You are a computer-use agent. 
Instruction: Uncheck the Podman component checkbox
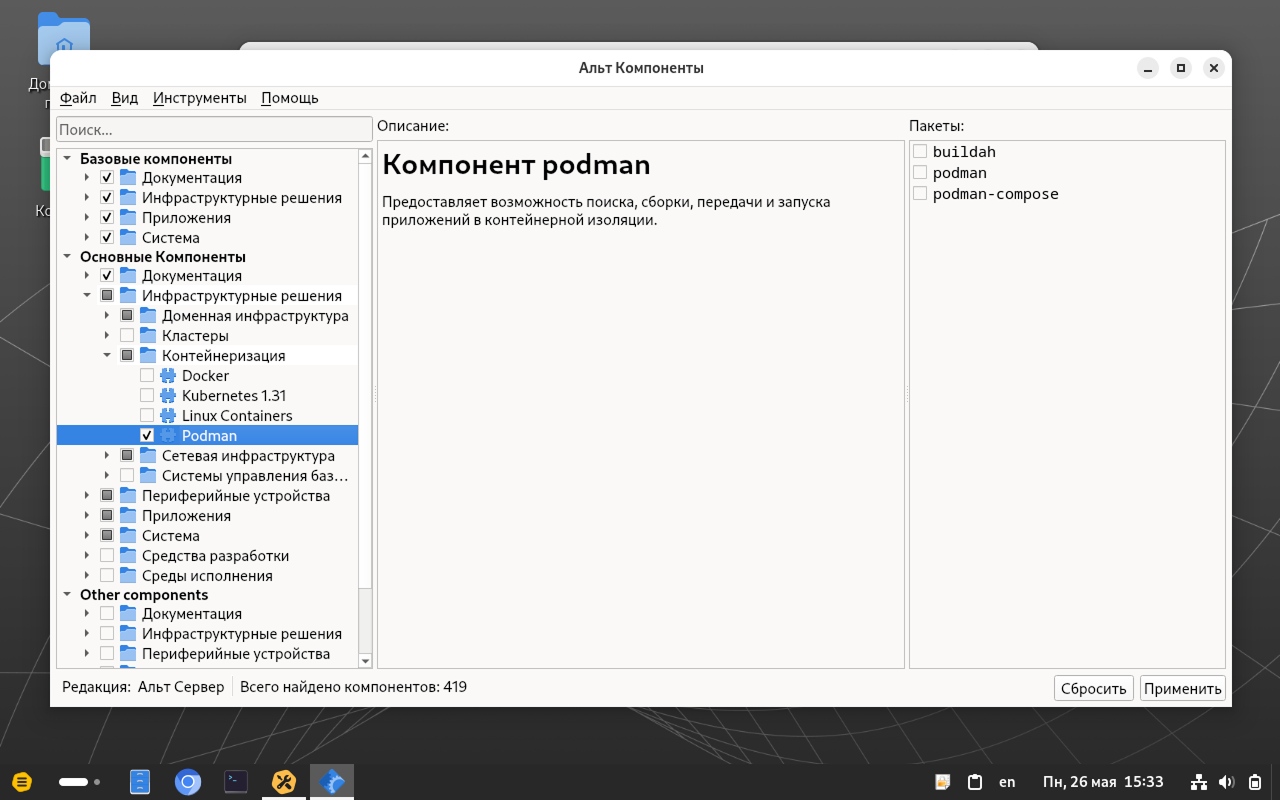147,435
